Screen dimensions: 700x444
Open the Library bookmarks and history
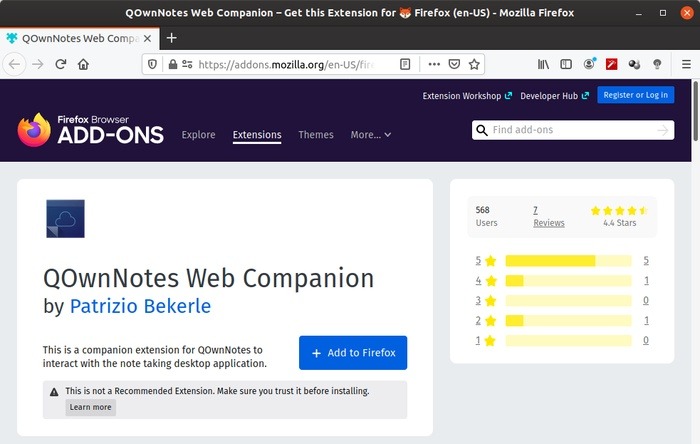pyautogui.click(x=543, y=64)
